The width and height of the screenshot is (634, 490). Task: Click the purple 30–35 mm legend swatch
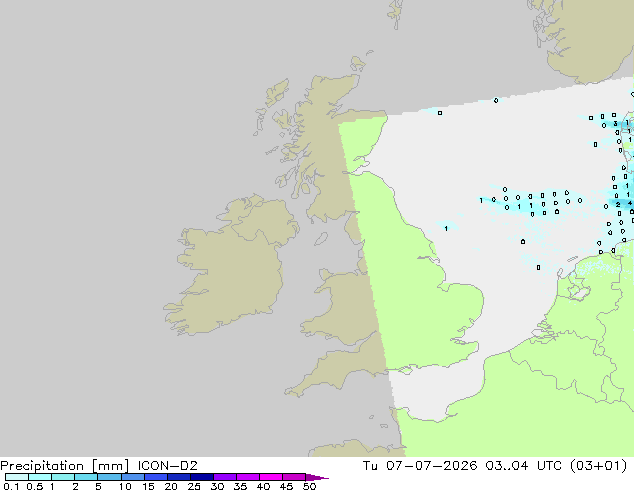225,477
